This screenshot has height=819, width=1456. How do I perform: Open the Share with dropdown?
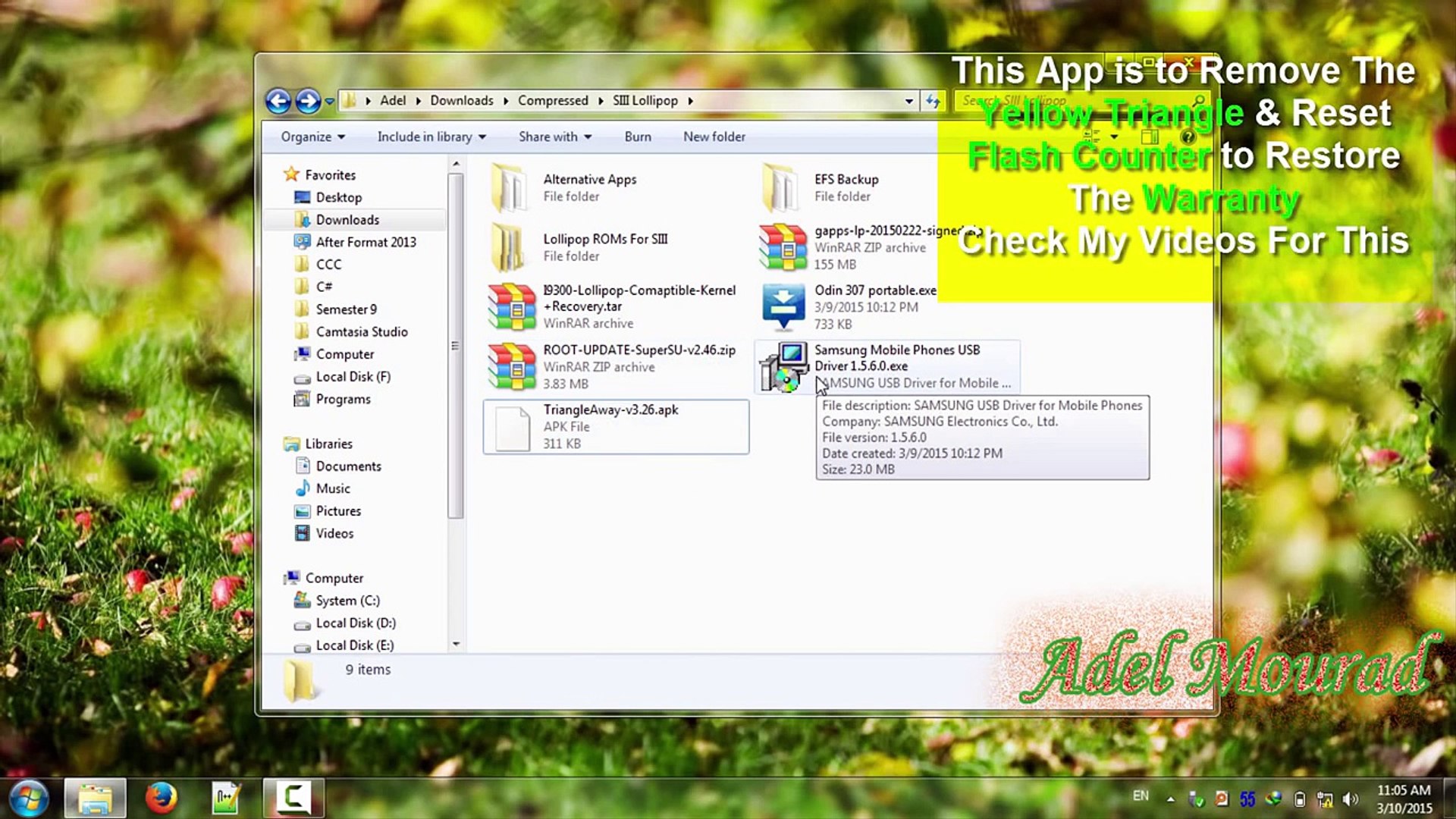pos(554,137)
